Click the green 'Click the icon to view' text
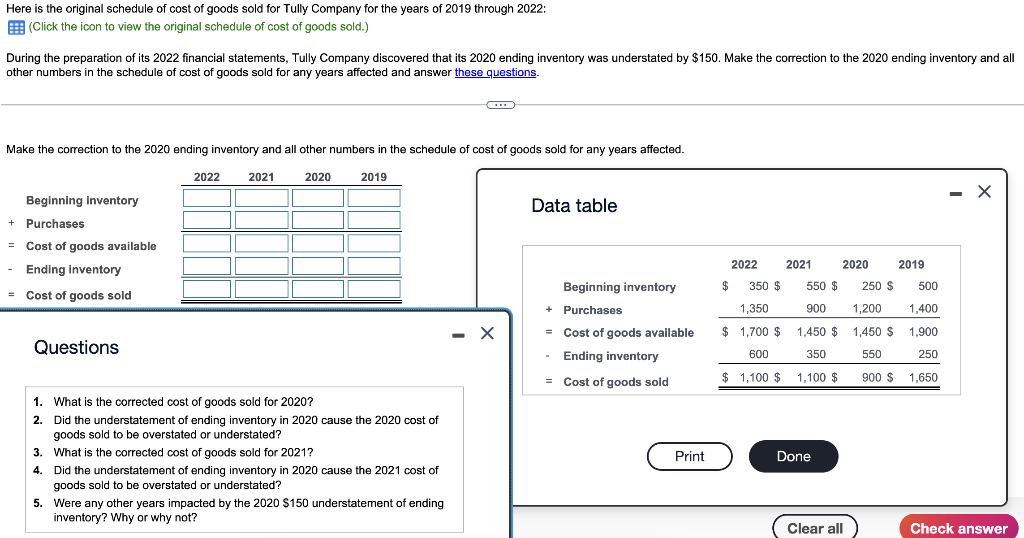 click(x=199, y=27)
